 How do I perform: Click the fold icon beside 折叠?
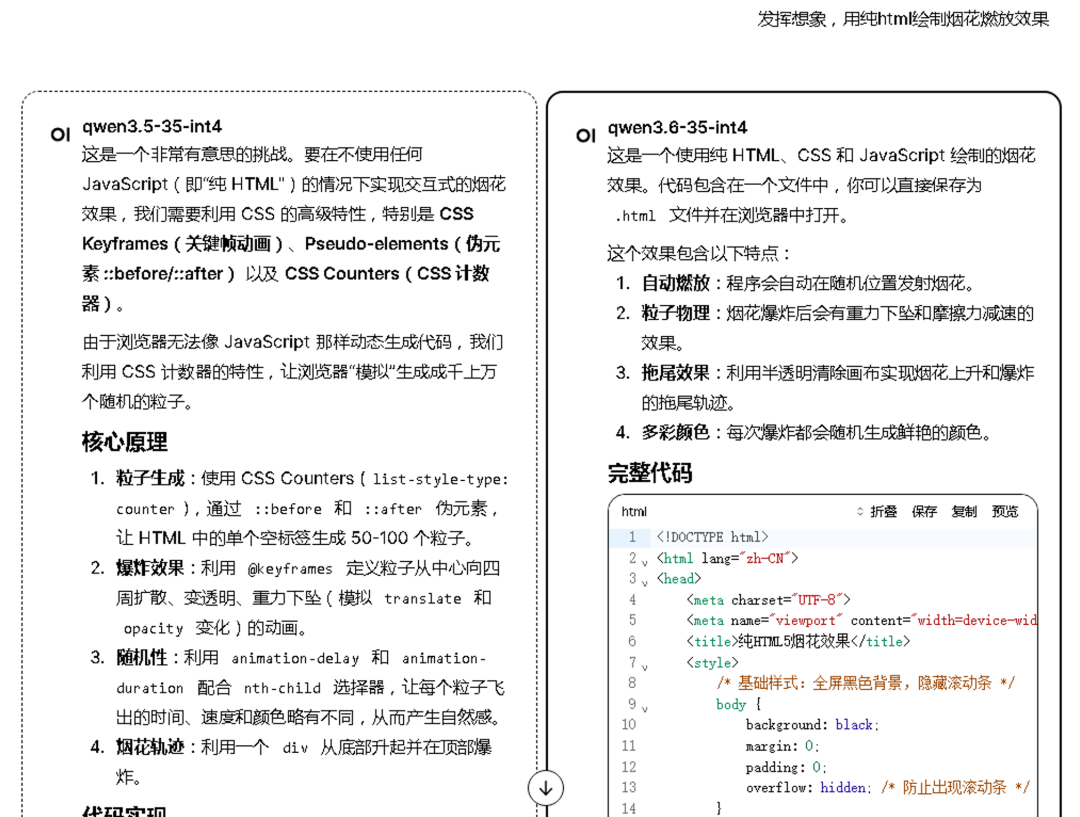point(860,511)
